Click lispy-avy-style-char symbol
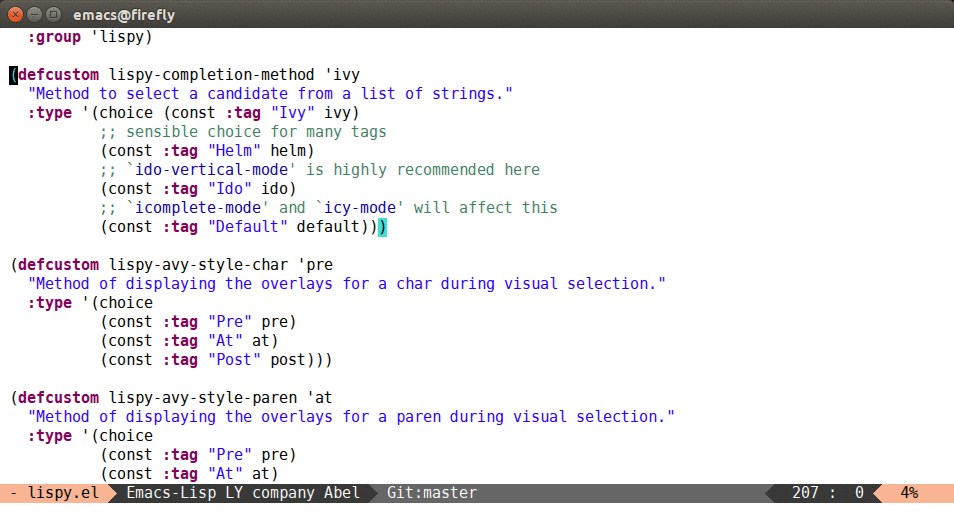This screenshot has width=954, height=522. [198, 265]
